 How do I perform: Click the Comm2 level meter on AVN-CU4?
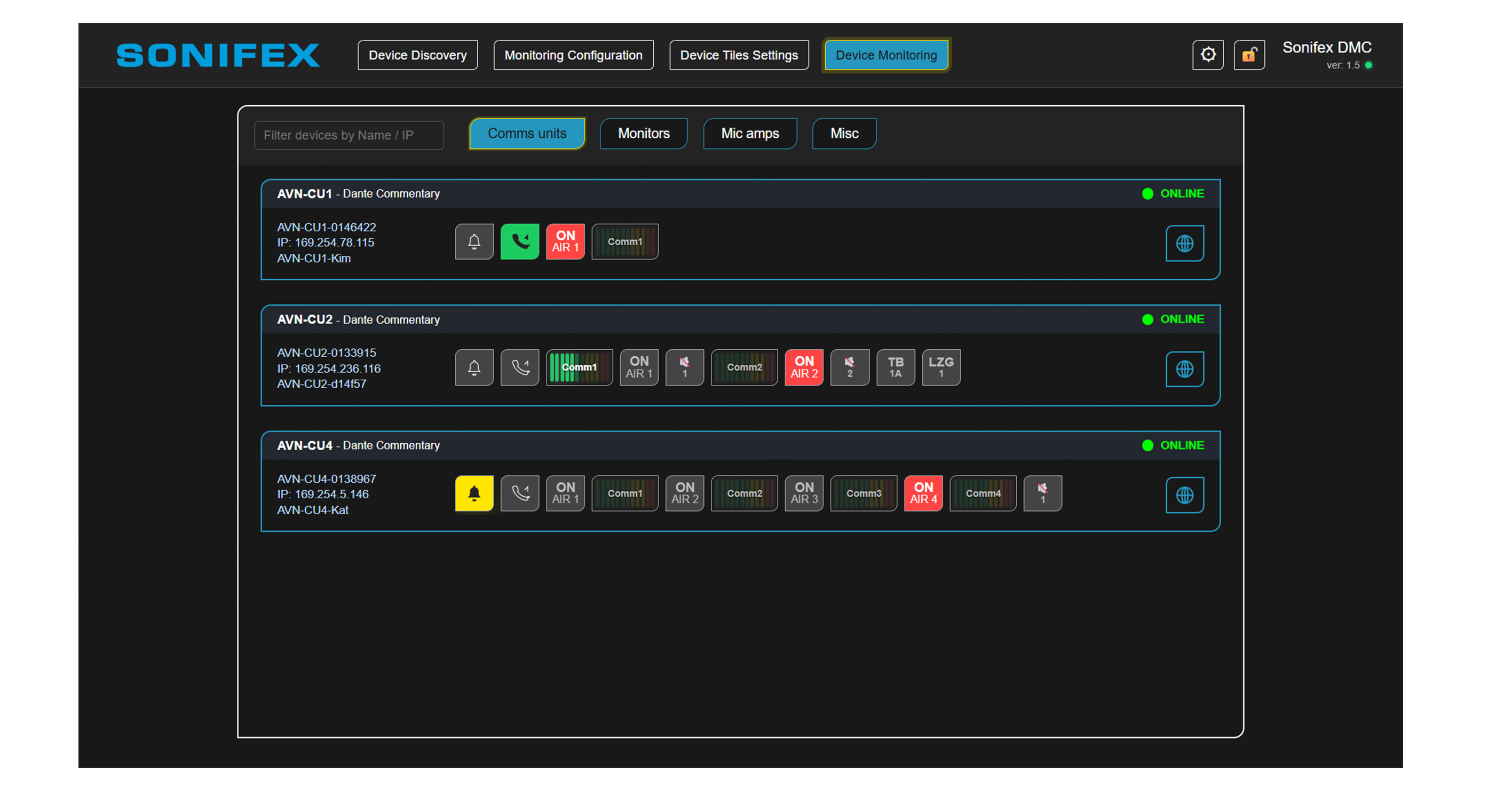(745, 493)
